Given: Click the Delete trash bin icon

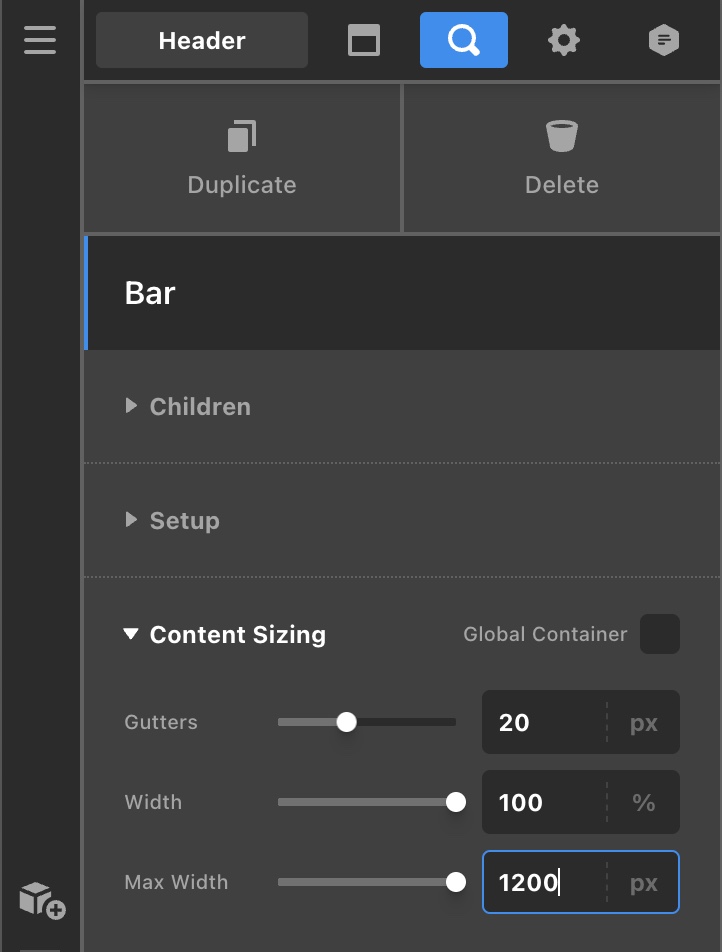Looking at the screenshot, I should [x=562, y=136].
